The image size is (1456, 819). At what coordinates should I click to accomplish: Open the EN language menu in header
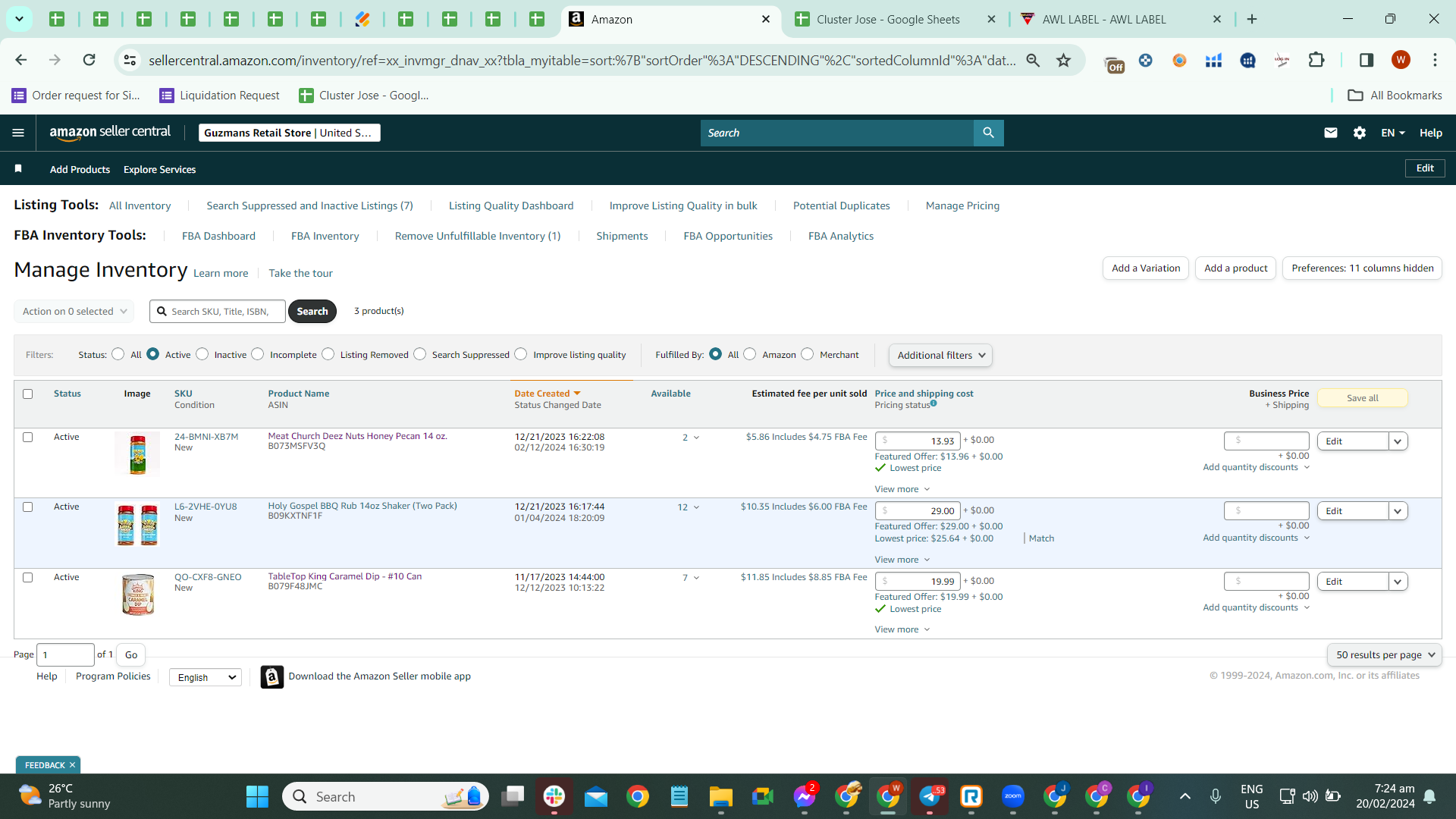[x=1393, y=133]
